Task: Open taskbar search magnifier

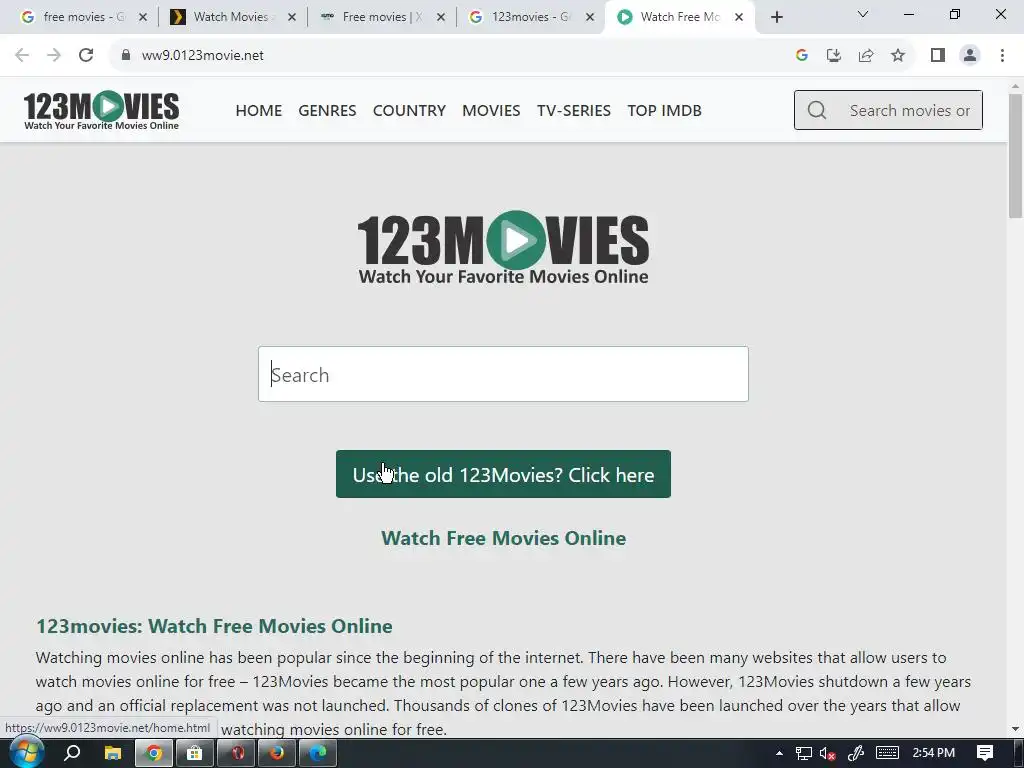Action: coord(72,753)
